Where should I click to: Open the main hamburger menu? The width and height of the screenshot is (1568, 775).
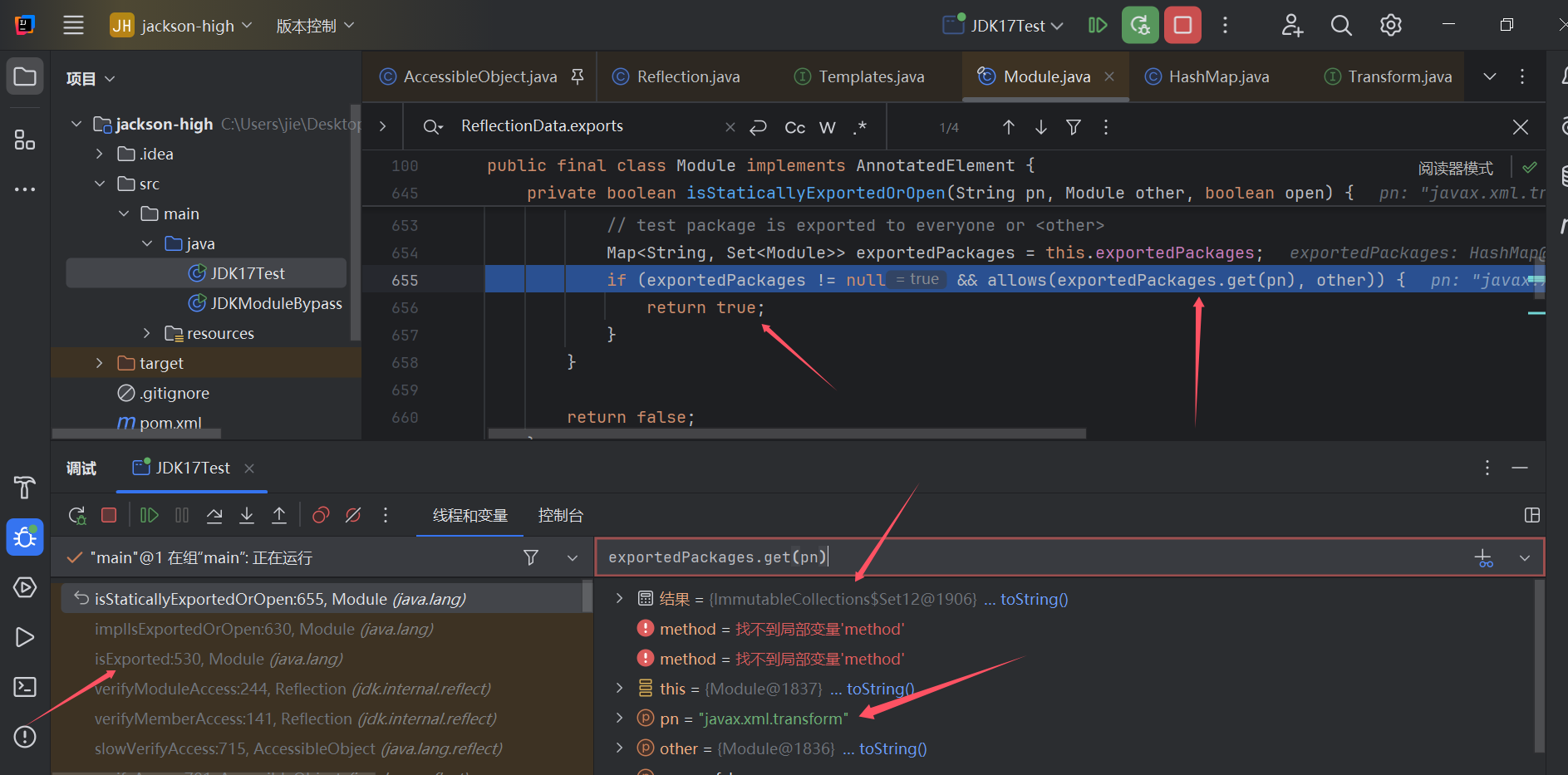73,25
